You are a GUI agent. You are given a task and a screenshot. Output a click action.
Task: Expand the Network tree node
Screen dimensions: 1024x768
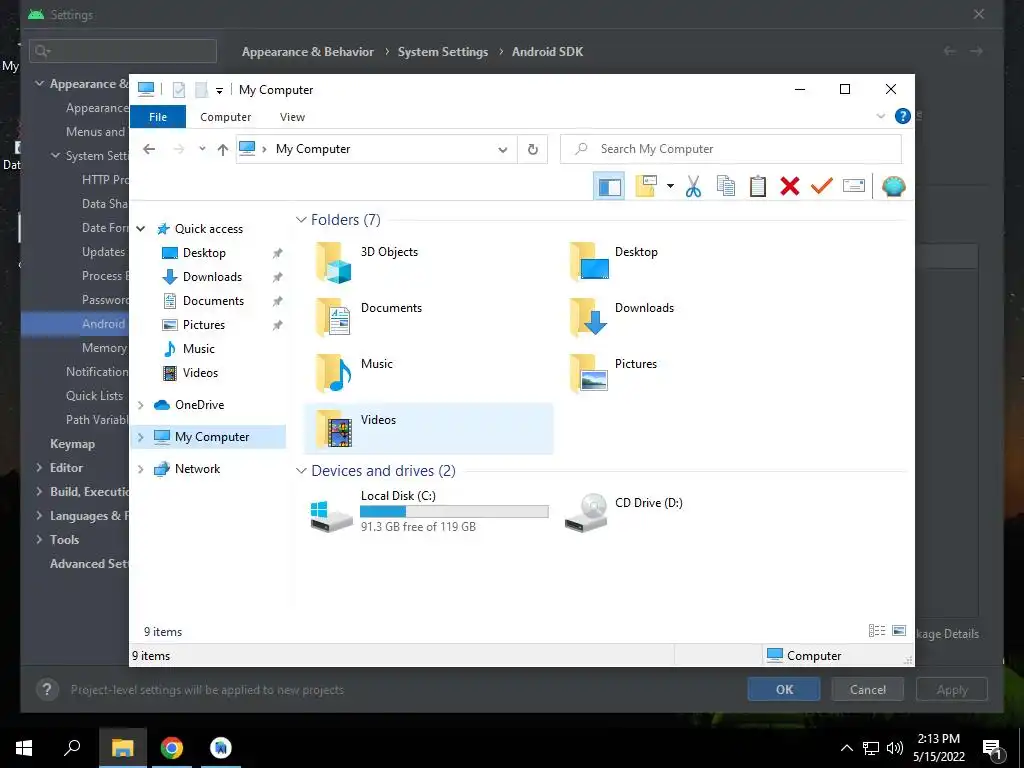coord(140,469)
